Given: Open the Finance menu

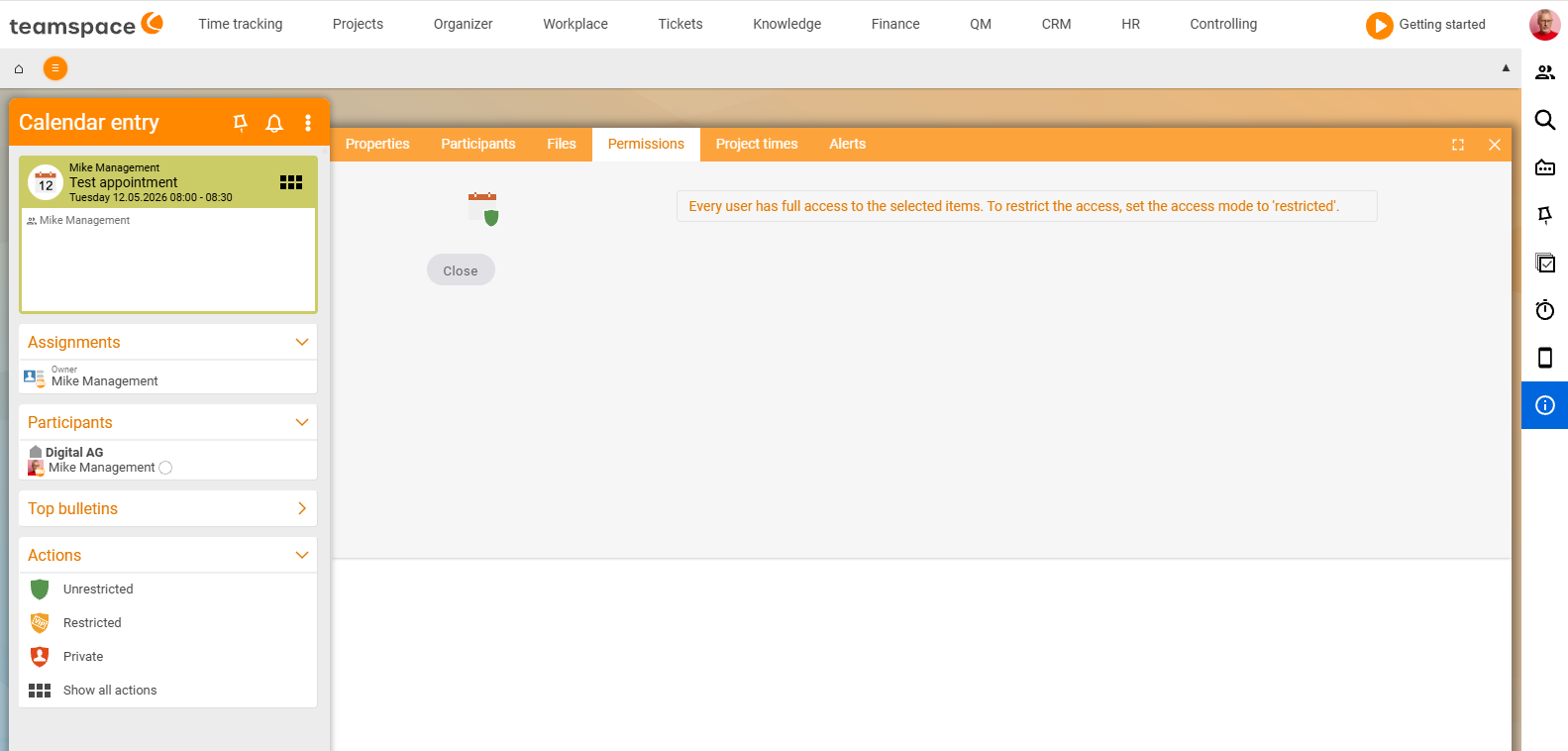Looking at the screenshot, I should click(895, 24).
